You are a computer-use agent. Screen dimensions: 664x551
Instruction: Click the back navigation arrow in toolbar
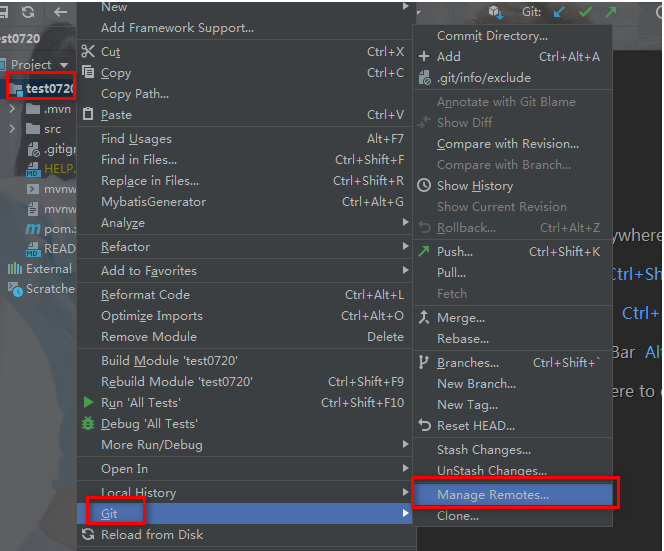pyautogui.click(x=61, y=12)
